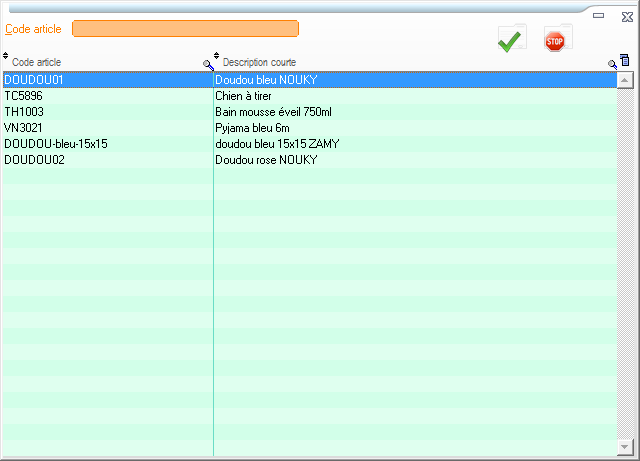Click sort arrows beside Description courte column
Viewport: 640px width, 461px height.
217,56
